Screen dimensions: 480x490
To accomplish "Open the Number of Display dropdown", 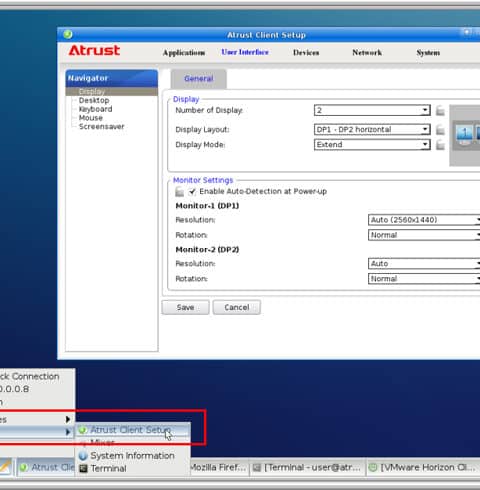I will 372,110.
